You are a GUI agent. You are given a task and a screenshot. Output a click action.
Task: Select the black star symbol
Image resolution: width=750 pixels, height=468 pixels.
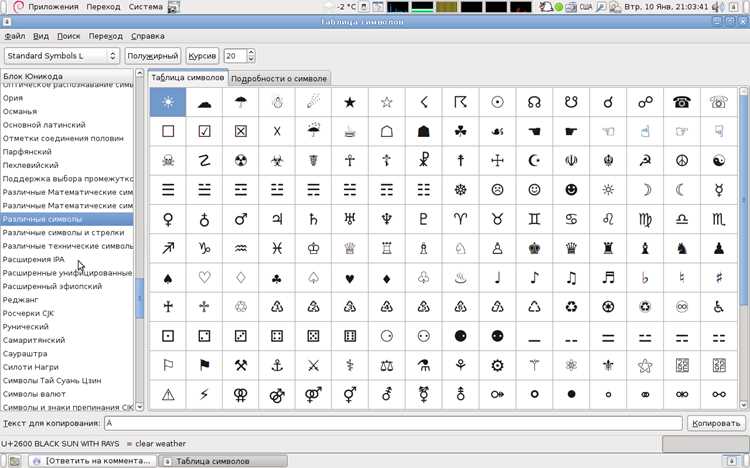[x=350, y=102]
